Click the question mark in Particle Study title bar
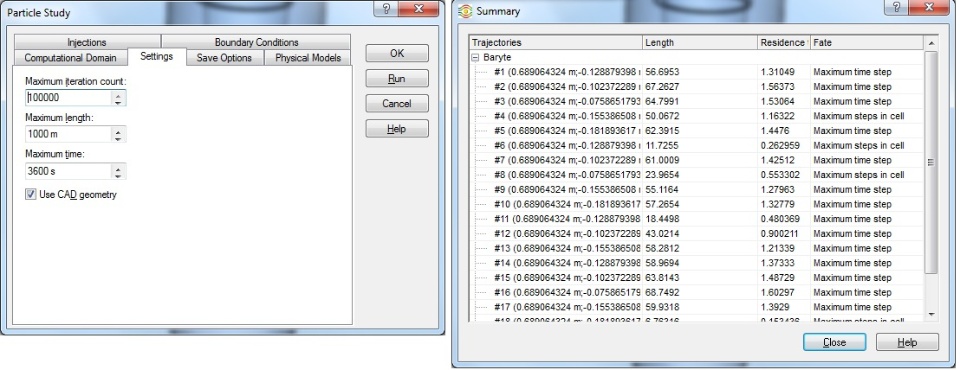 [386, 9]
